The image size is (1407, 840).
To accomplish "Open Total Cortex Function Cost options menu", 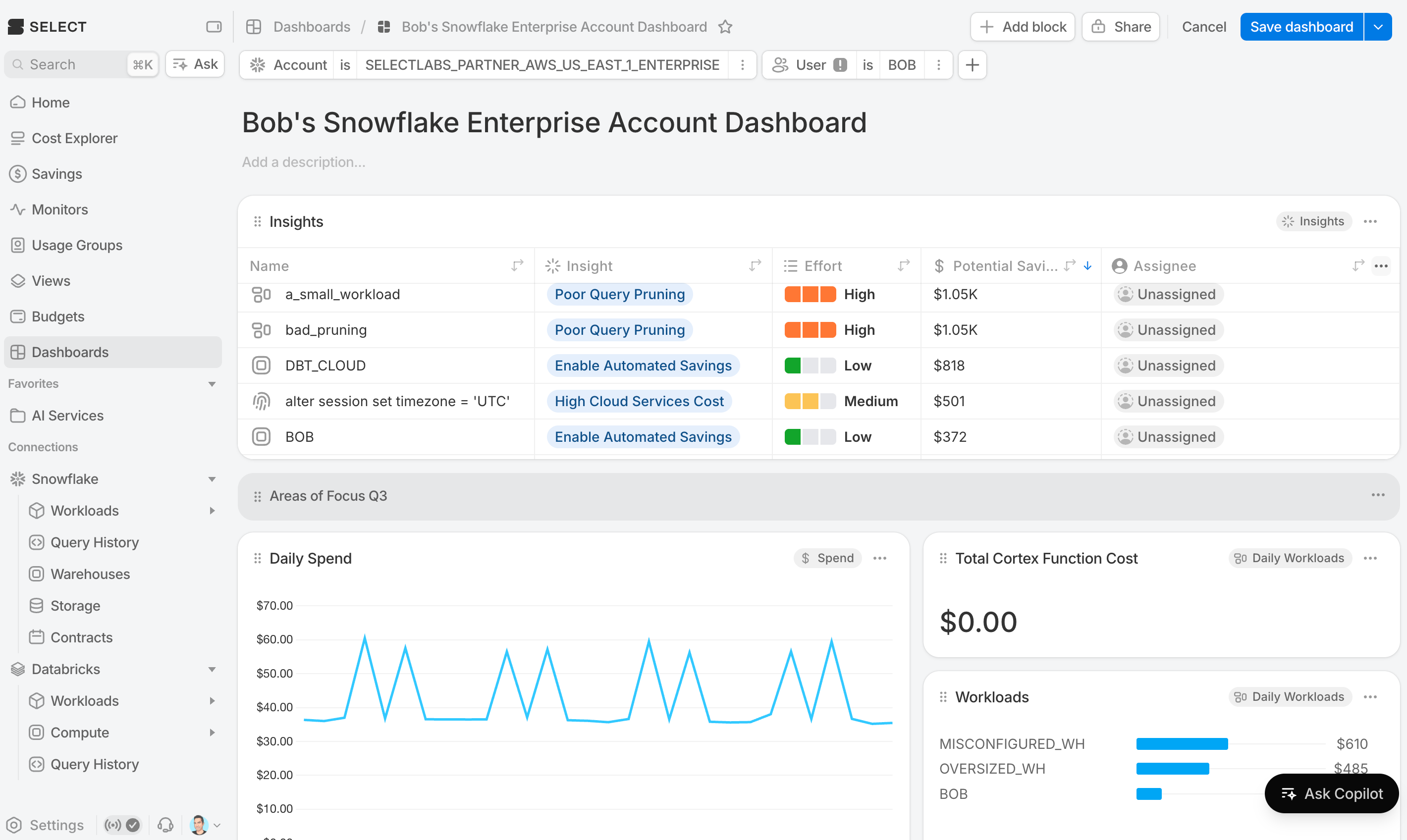I will pos(1370,558).
